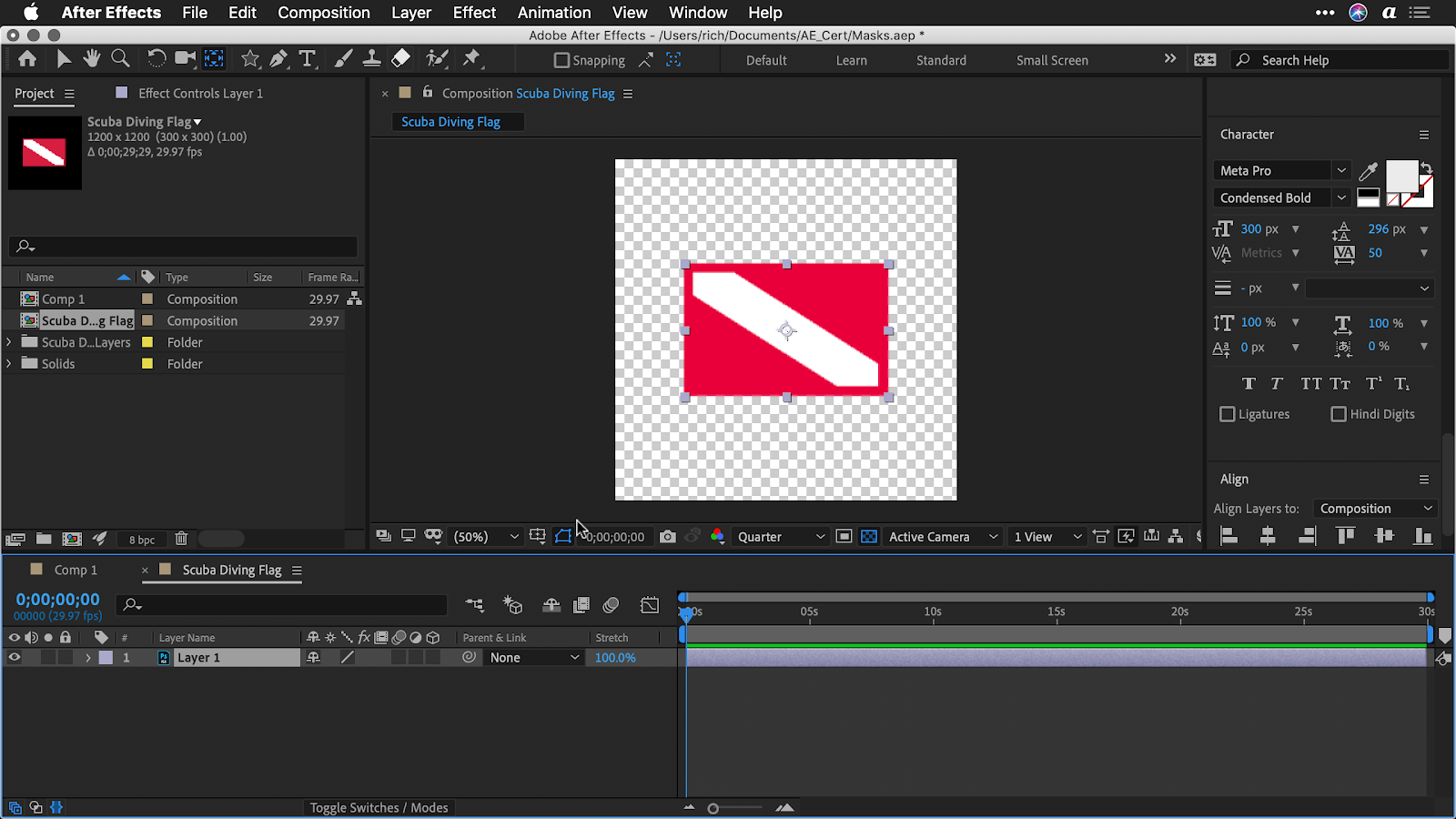The width and height of the screenshot is (1456, 819).
Task: Click Toggle Switches / Modes button
Action: click(x=379, y=808)
